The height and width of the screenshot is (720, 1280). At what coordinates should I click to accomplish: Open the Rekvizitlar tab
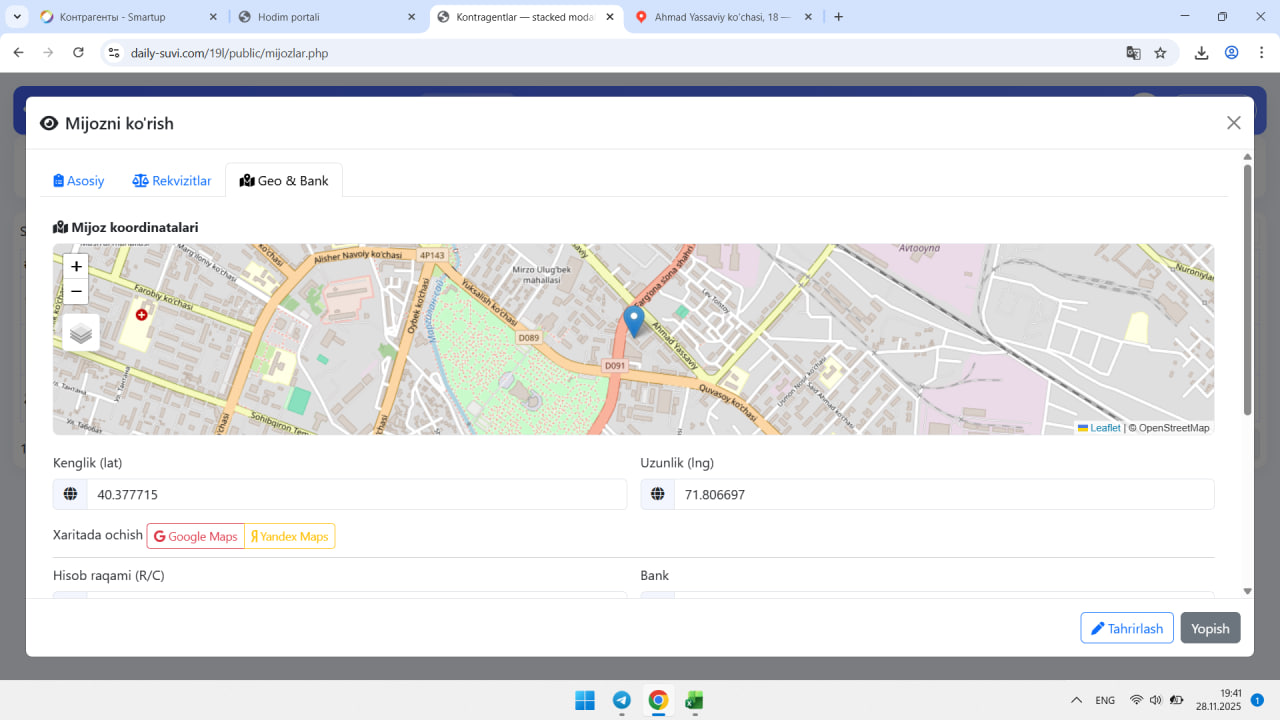172,181
